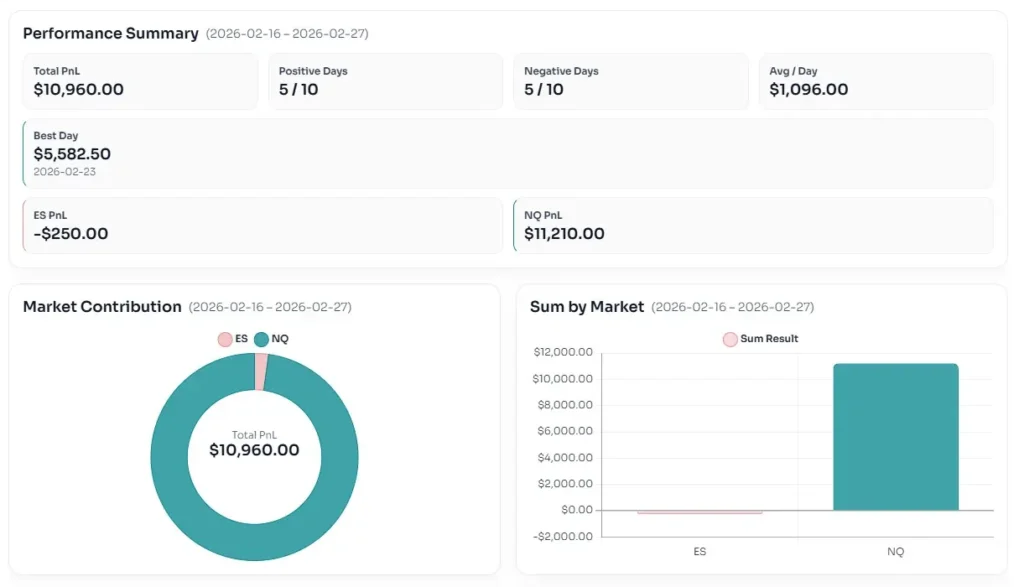
Task: Select the Positive Days 5 / 10 card
Action: pyautogui.click(x=385, y=81)
